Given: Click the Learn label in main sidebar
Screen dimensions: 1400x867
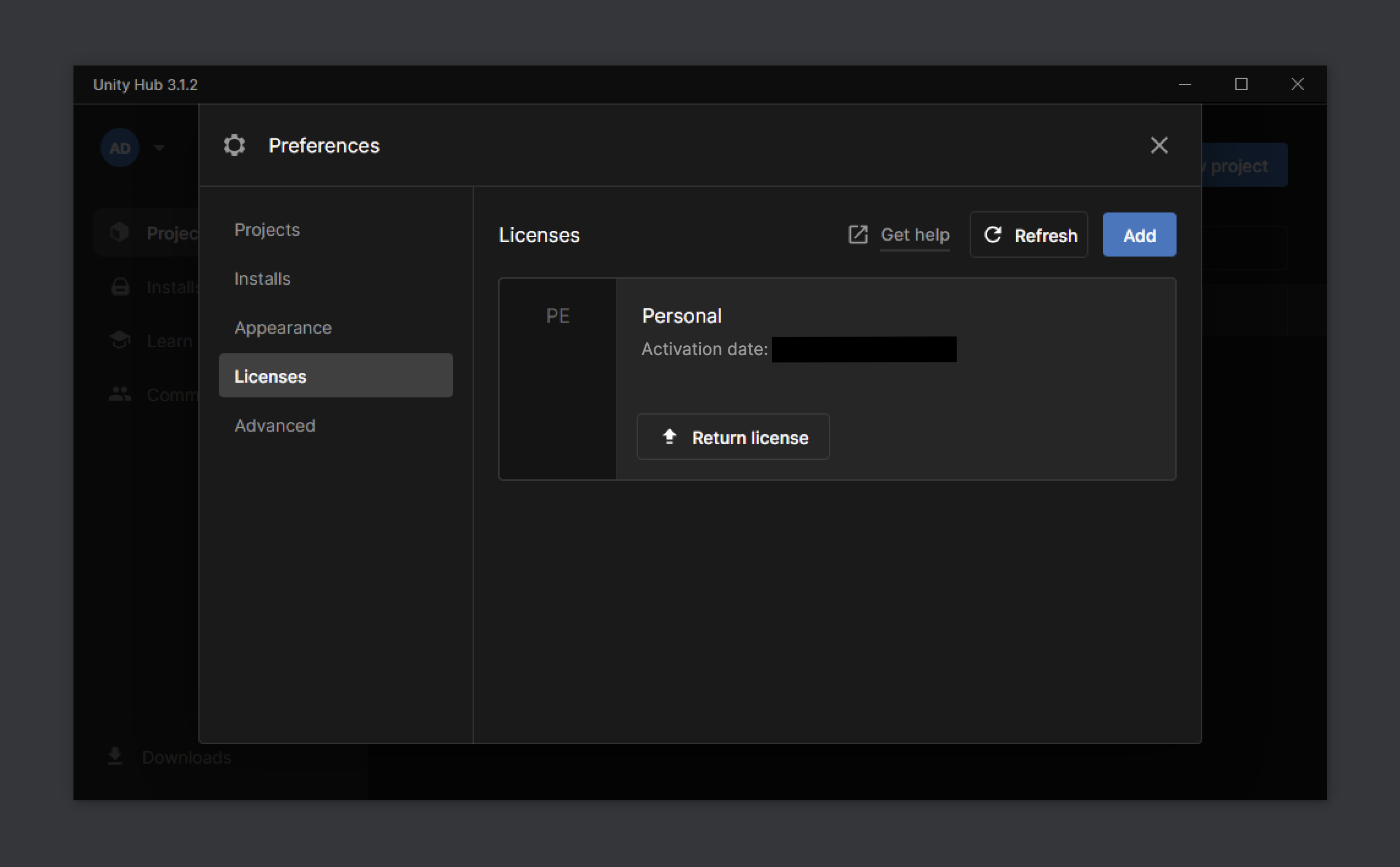Looking at the screenshot, I should (x=170, y=341).
